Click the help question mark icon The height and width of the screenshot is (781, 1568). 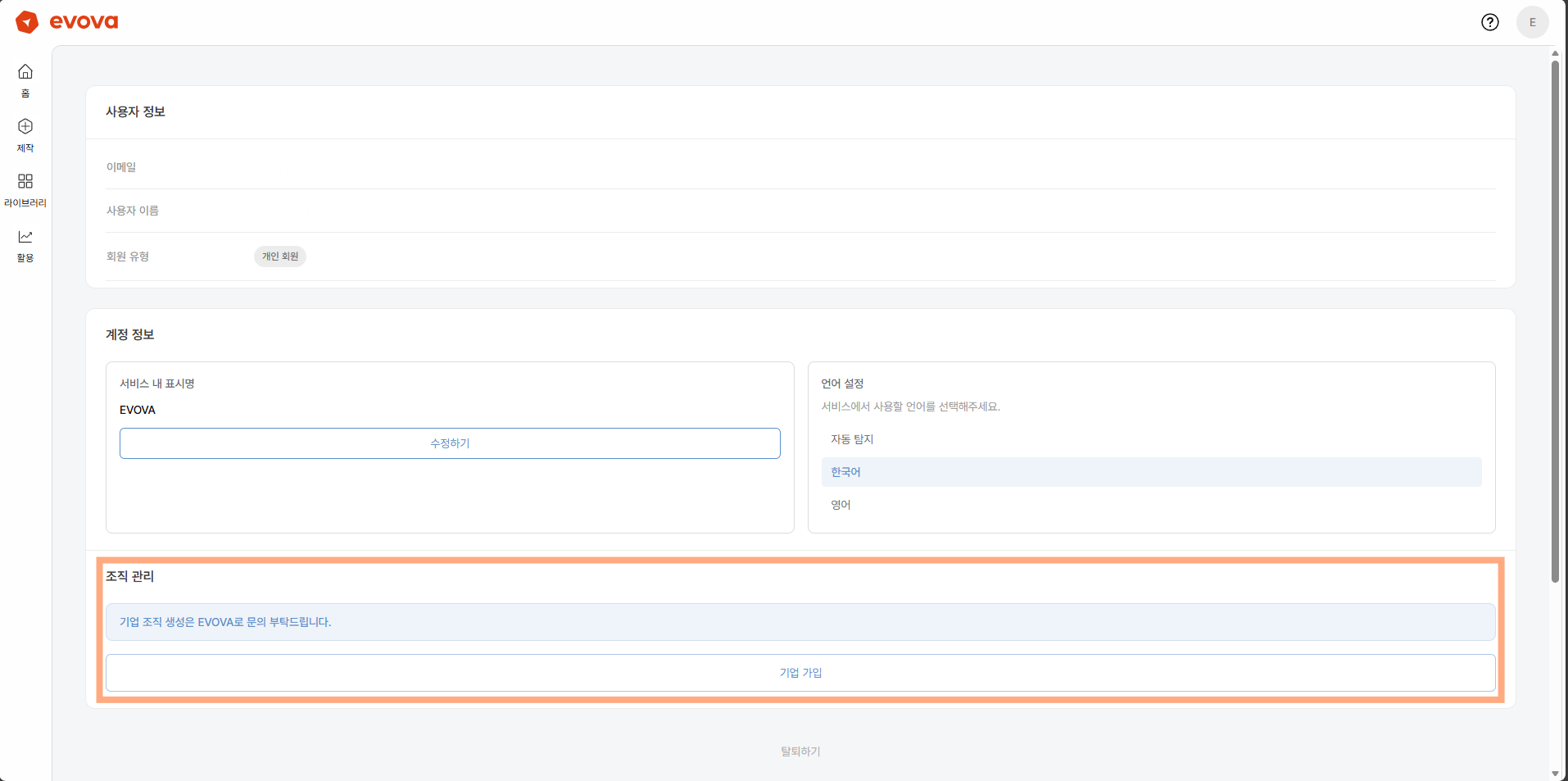tap(1489, 22)
